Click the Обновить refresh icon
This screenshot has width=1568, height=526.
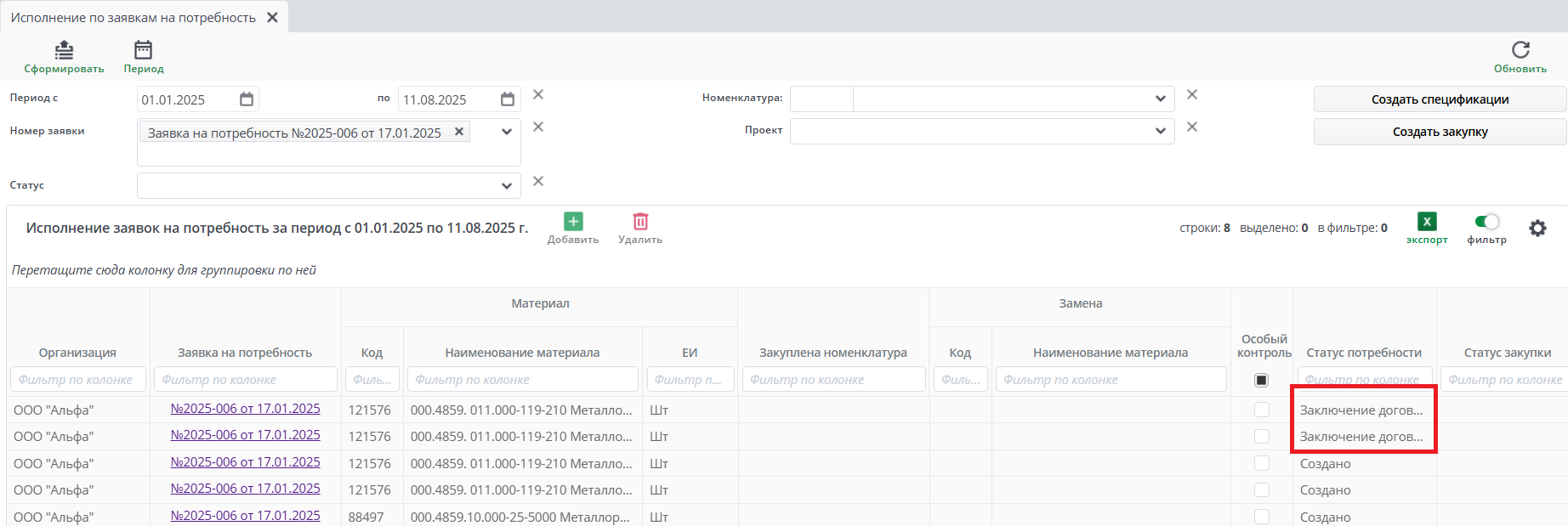pyautogui.click(x=1520, y=50)
